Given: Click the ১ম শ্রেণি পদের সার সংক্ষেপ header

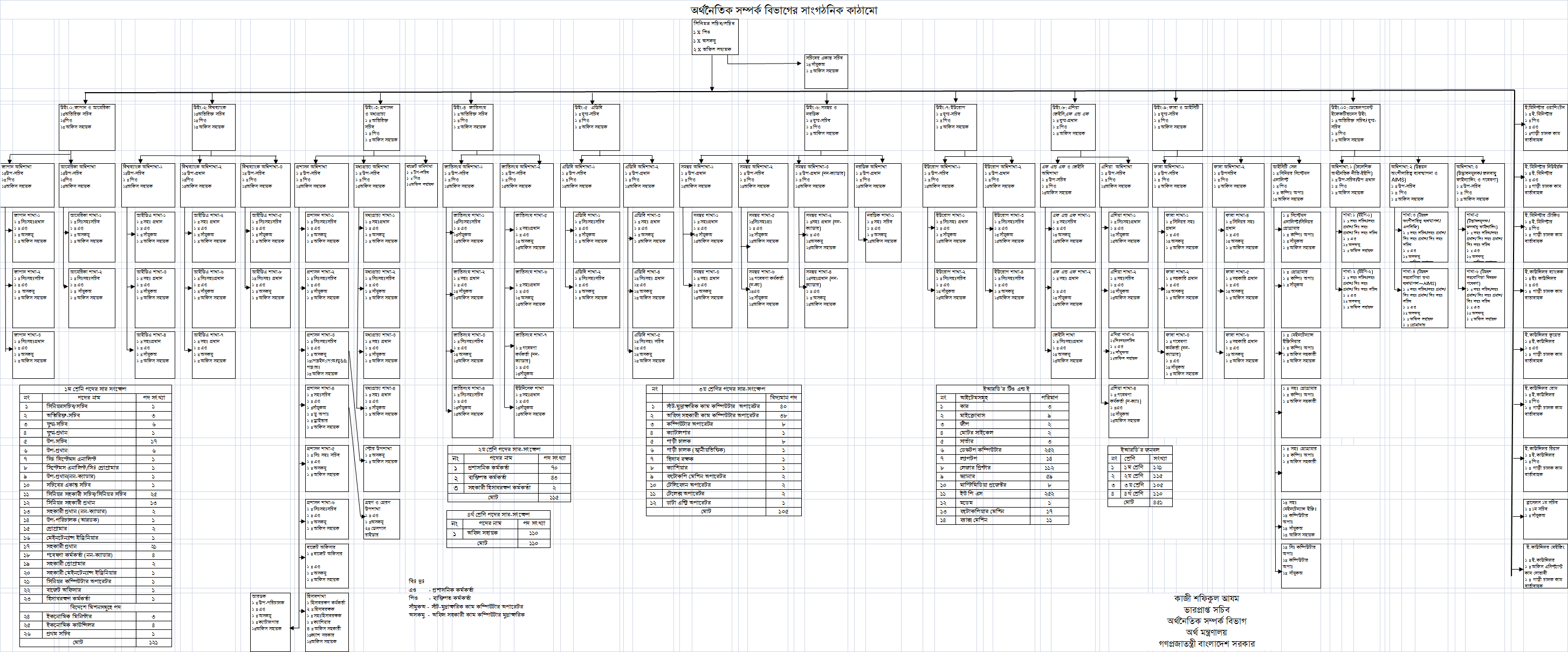Looking at the screenshot, I should coord(95,389).
